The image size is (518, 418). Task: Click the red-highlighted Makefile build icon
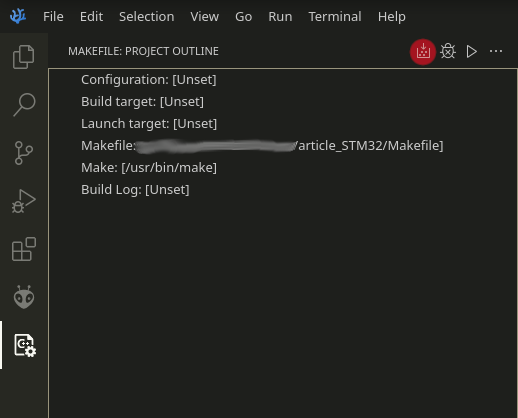[423, 52]
